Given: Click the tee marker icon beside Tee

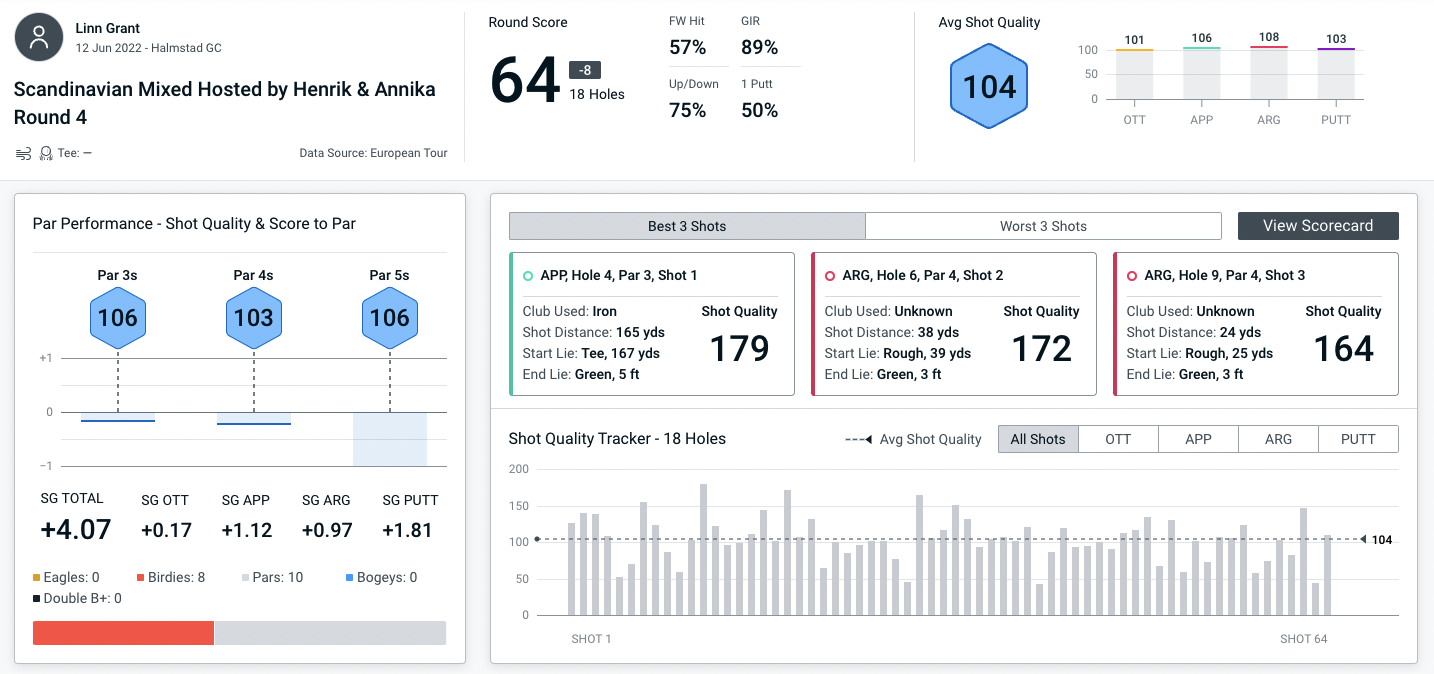Looking at the screenshot, I should pos(45,153).
